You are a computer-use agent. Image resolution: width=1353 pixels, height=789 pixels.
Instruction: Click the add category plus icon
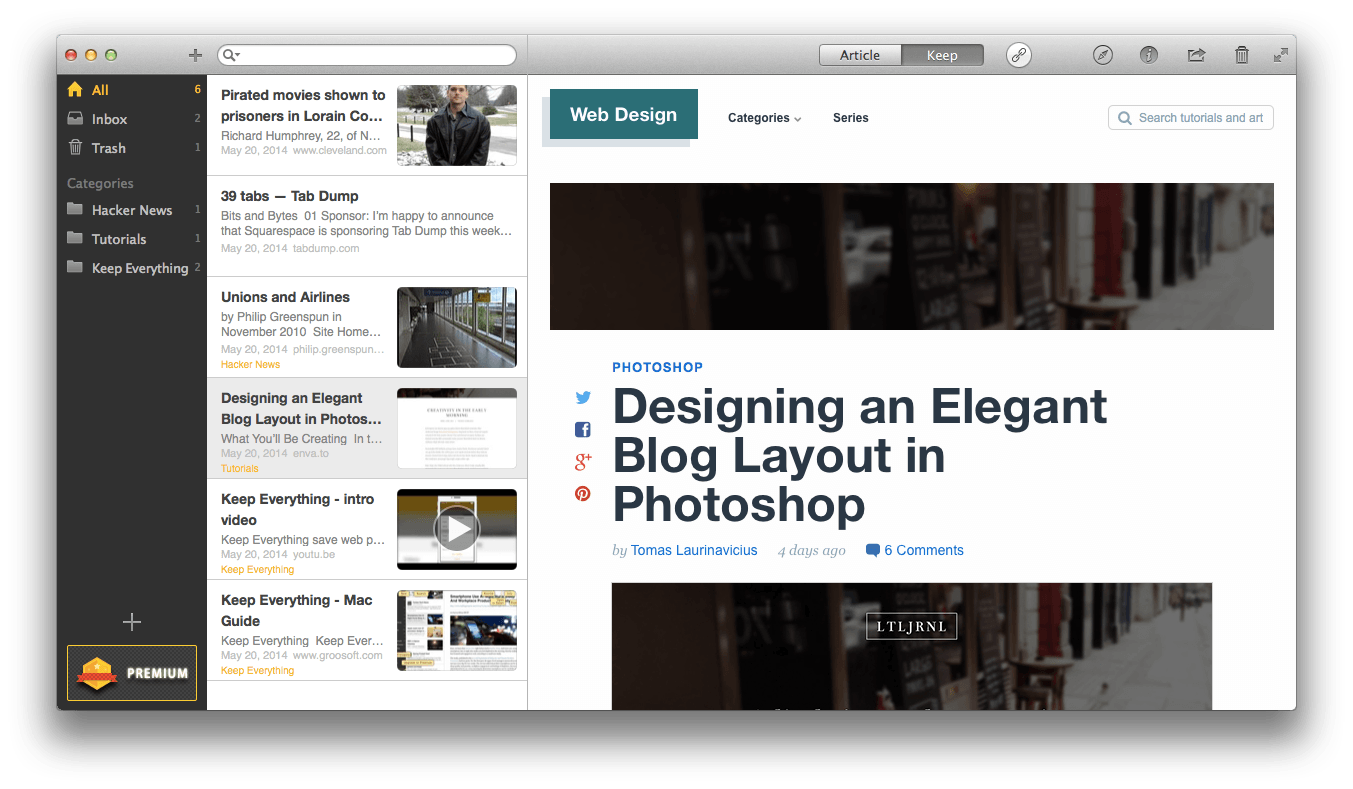coord(132,622)
